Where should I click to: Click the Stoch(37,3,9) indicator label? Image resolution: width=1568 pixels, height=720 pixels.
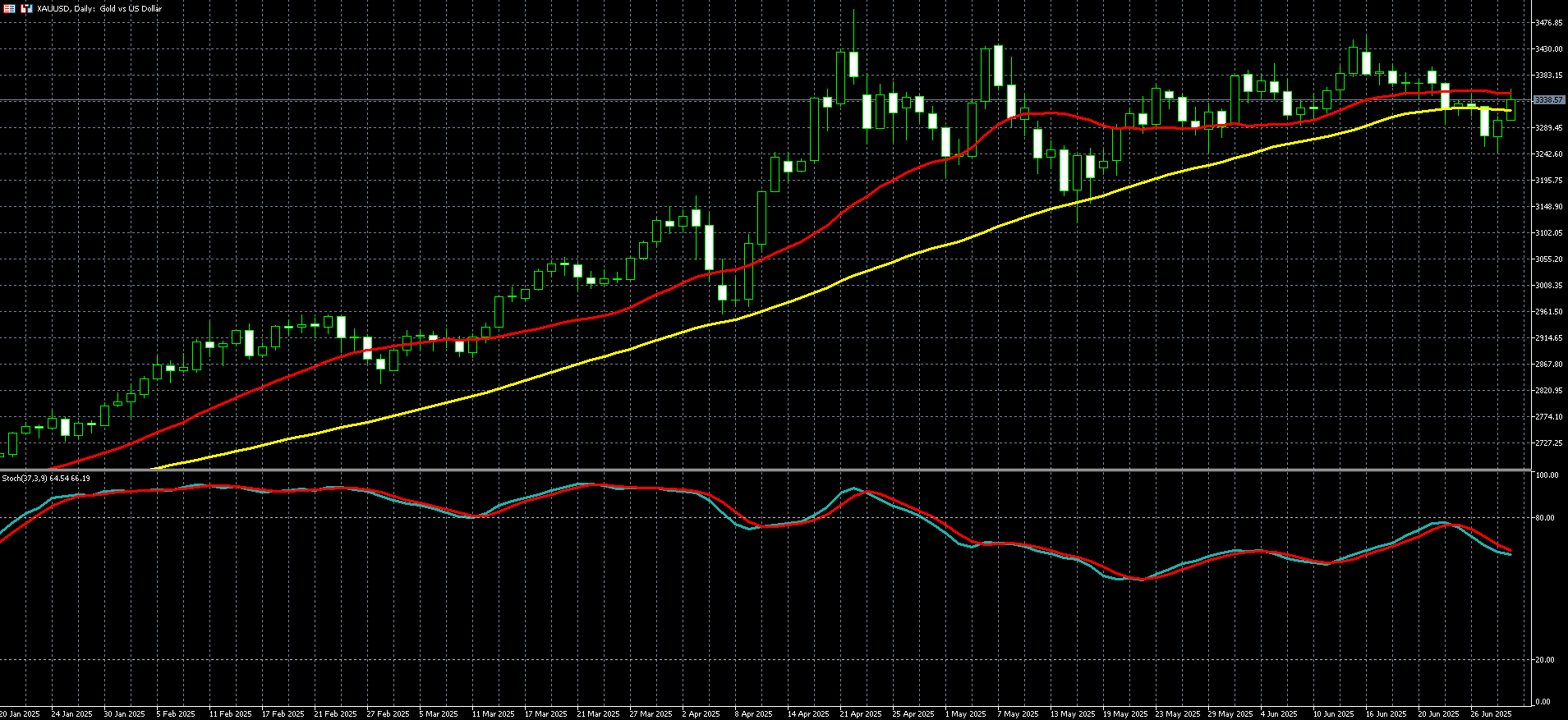click(46, 478)
